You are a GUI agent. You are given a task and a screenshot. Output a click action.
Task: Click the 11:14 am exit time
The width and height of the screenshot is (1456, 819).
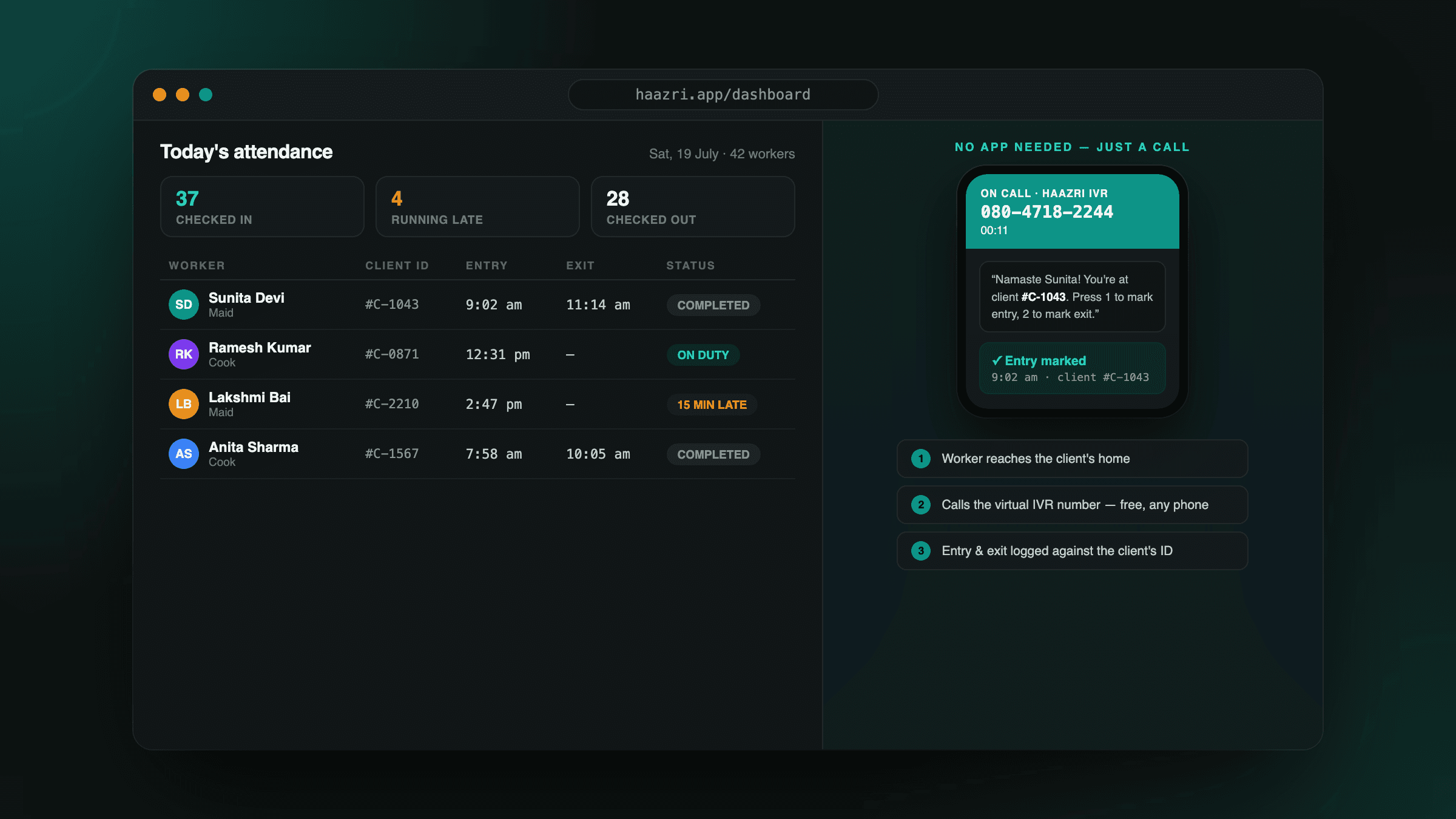click(x=598, y=305)
